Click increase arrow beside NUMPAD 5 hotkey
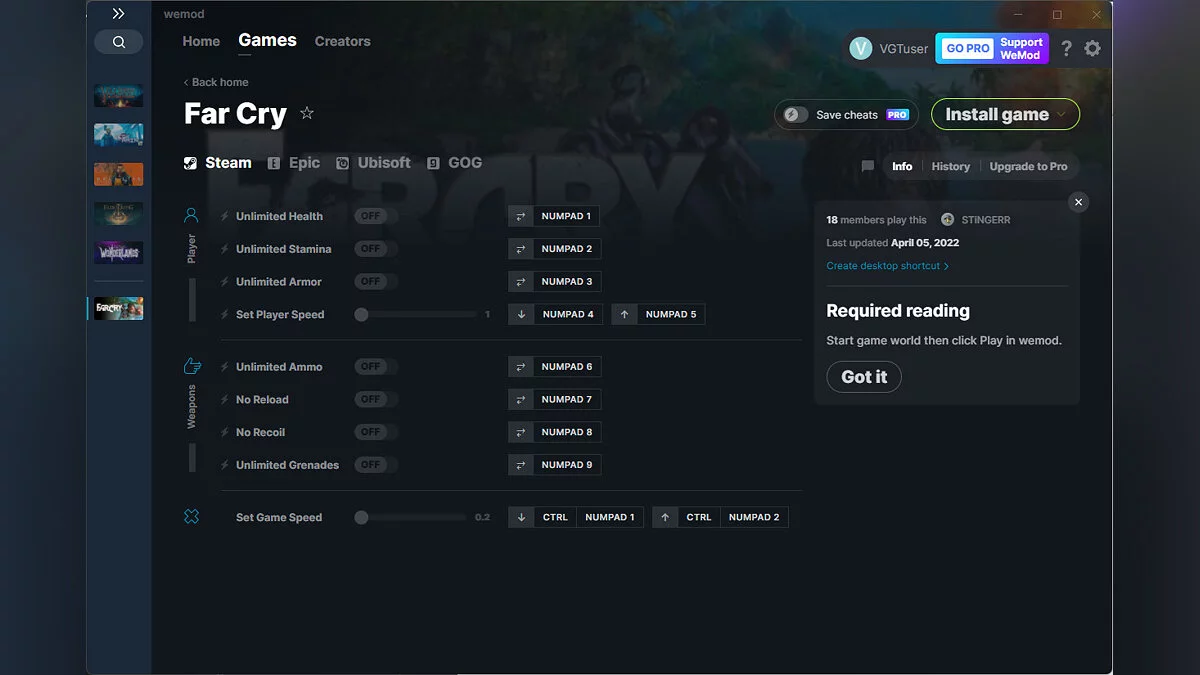Viewport: 1200px width, 675px height. pos(624,314)
